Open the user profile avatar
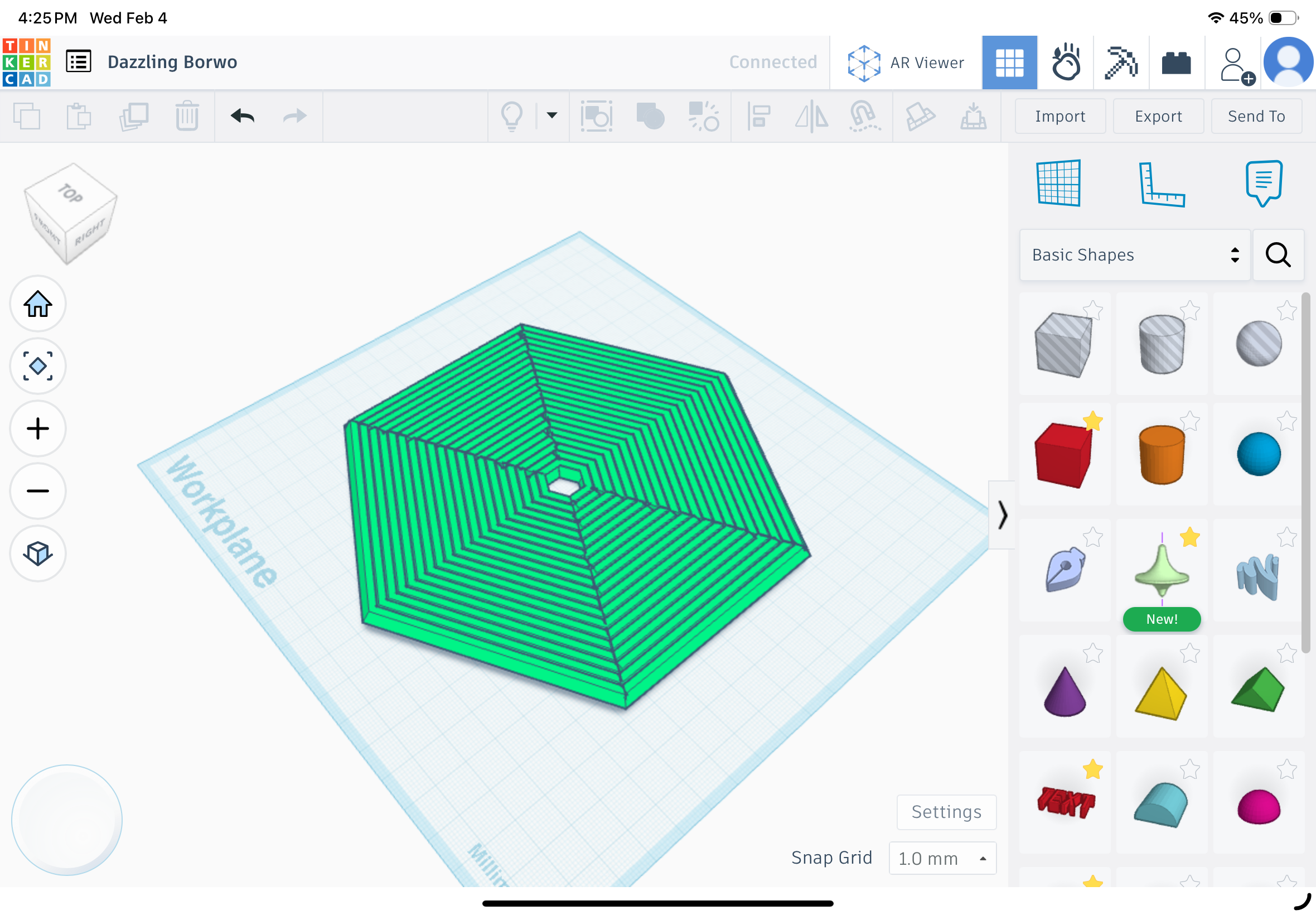Image resolution: width=1316 pixels, height=915 pixels. (1289, 62)
